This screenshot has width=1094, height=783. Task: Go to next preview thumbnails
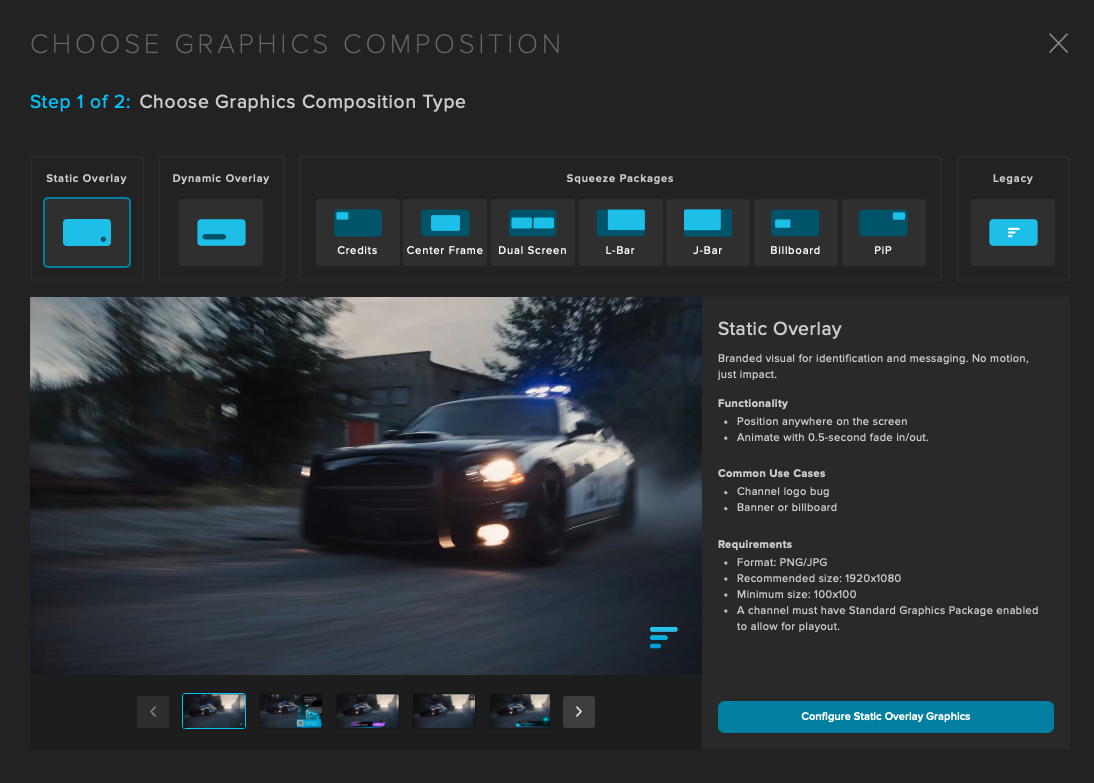579,712
